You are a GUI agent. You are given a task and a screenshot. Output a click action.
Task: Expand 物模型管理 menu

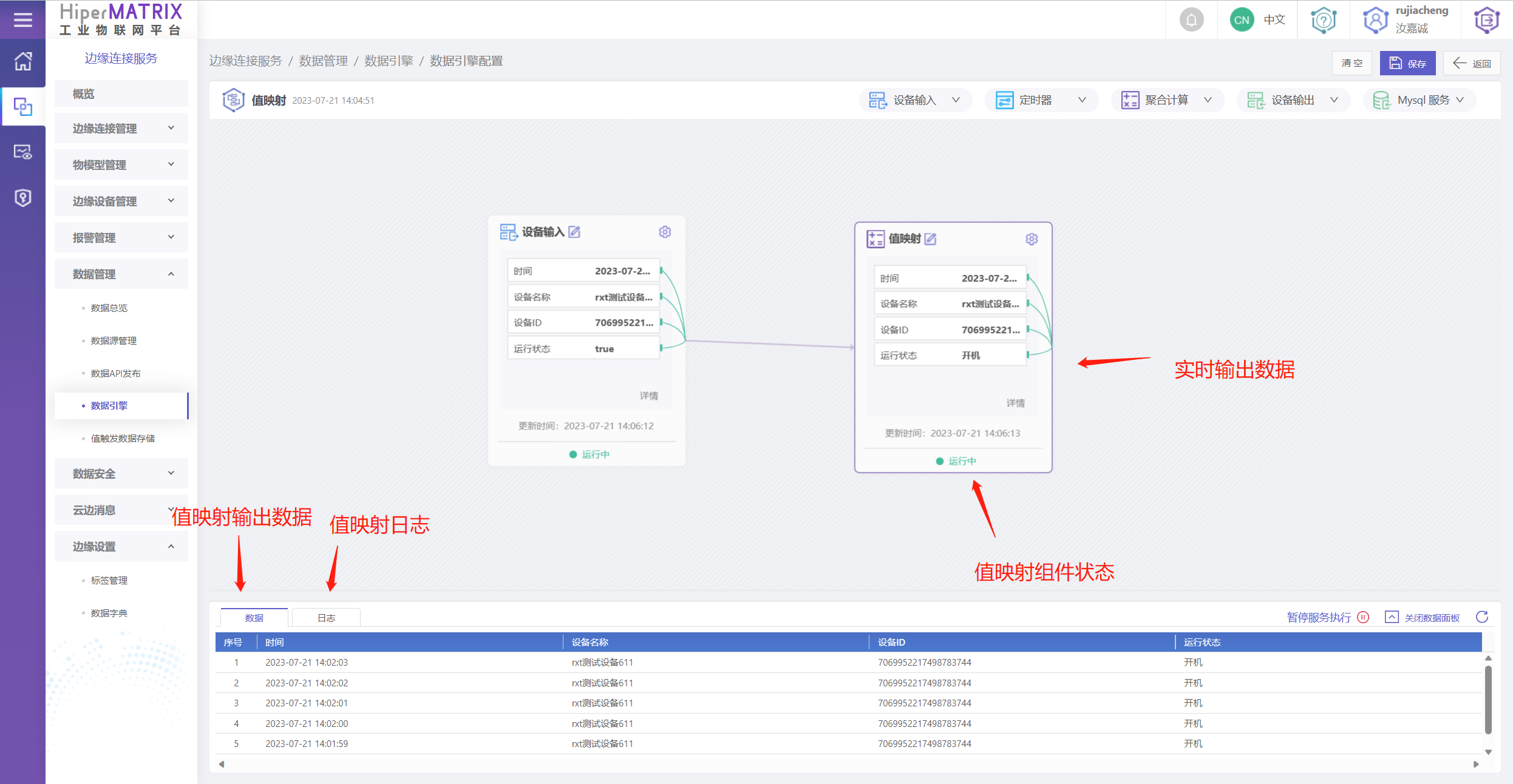point(121,164)
